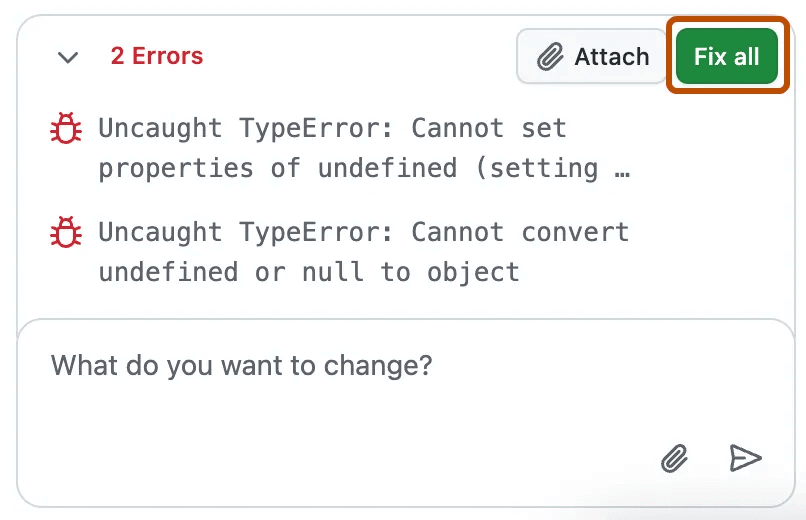Attach a file using the prompt box paperclip
Image resolution: width=806 pixels, height=520 pixels.
point(675,459)
